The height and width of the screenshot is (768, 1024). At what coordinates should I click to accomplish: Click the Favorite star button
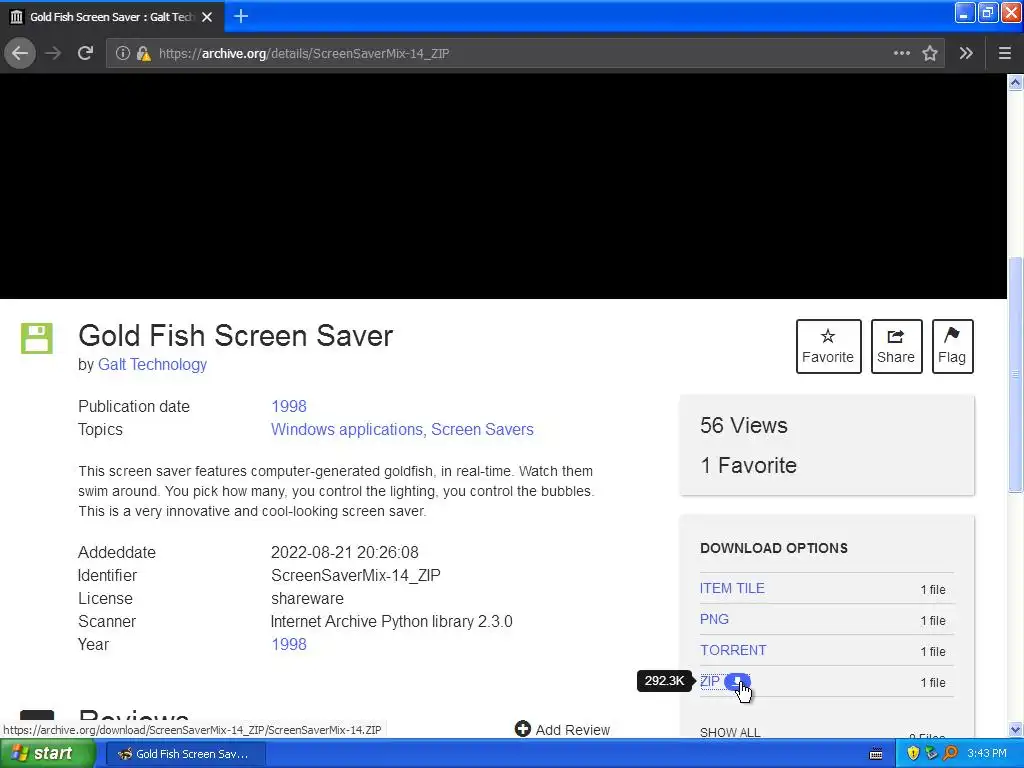pos(828,346)
